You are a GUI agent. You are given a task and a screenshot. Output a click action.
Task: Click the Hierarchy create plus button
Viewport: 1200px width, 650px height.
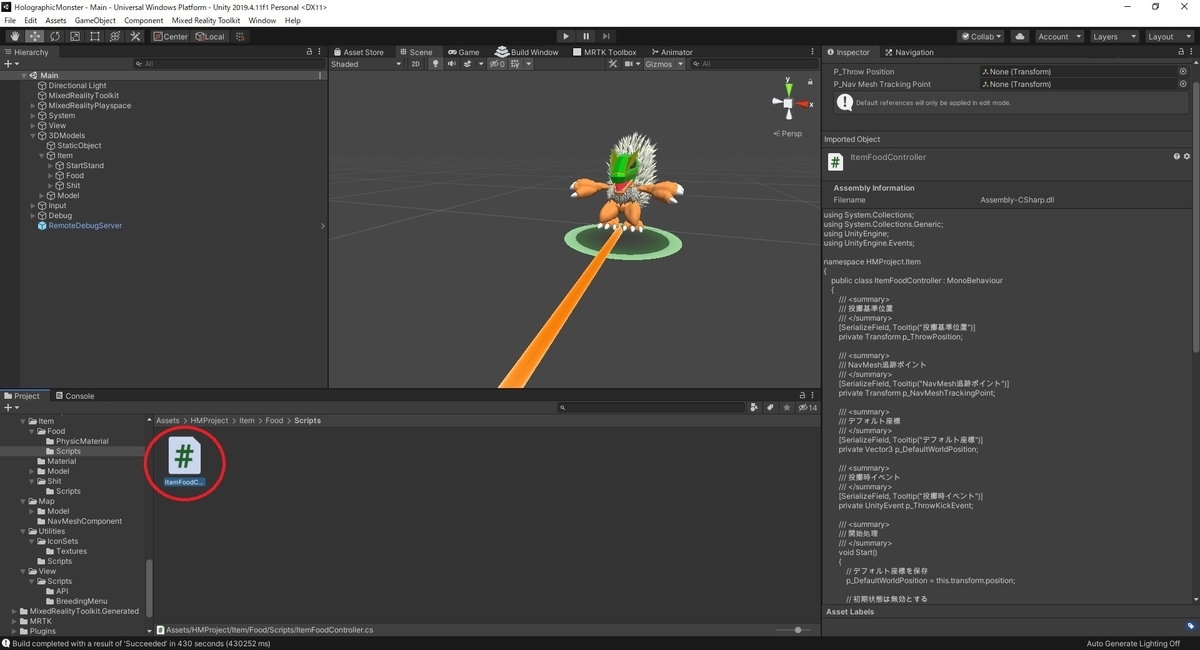coord(10,64)
